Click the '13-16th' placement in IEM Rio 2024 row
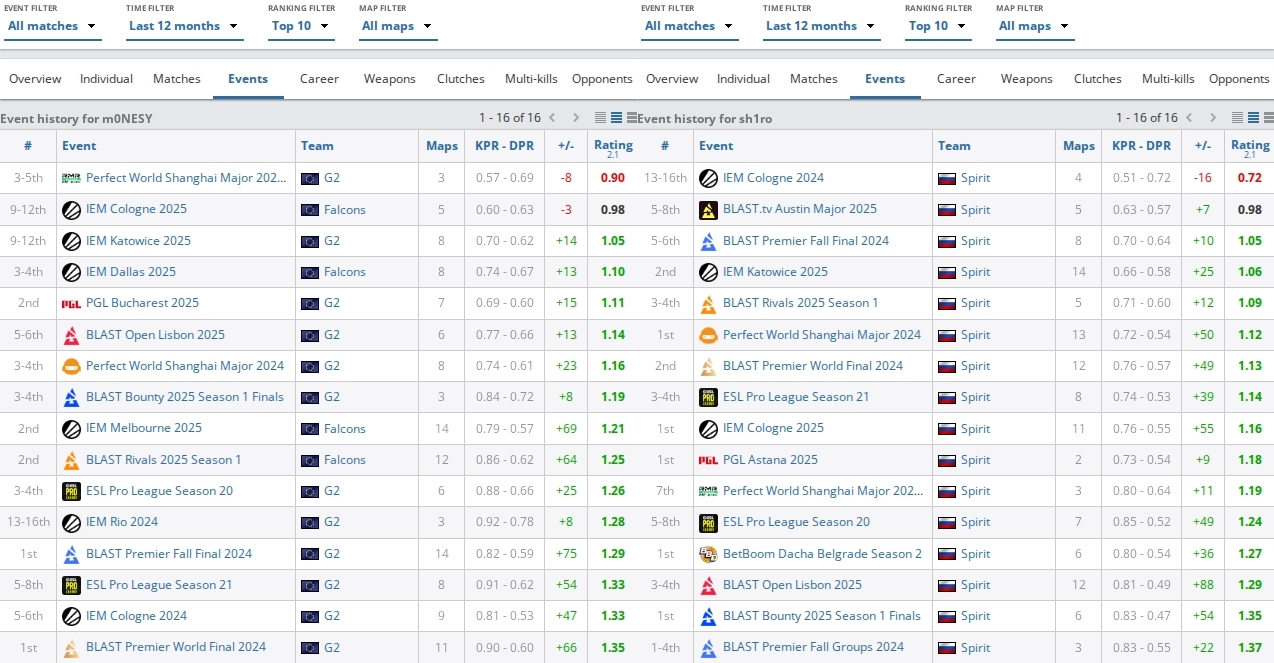The image size is (1274, 663). [28, 522]
